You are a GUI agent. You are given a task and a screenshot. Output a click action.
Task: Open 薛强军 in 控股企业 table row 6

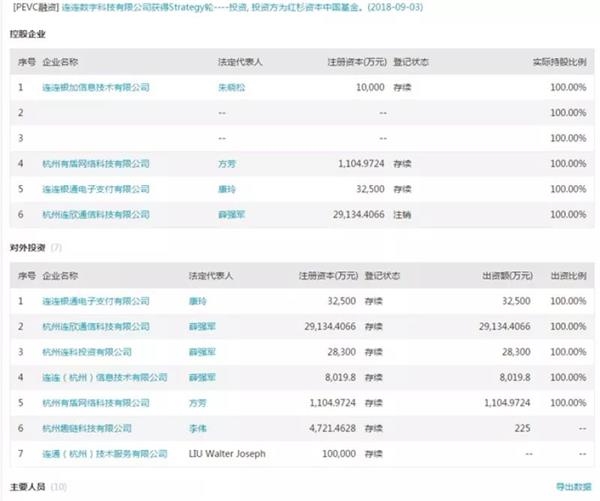pos(232,214)
